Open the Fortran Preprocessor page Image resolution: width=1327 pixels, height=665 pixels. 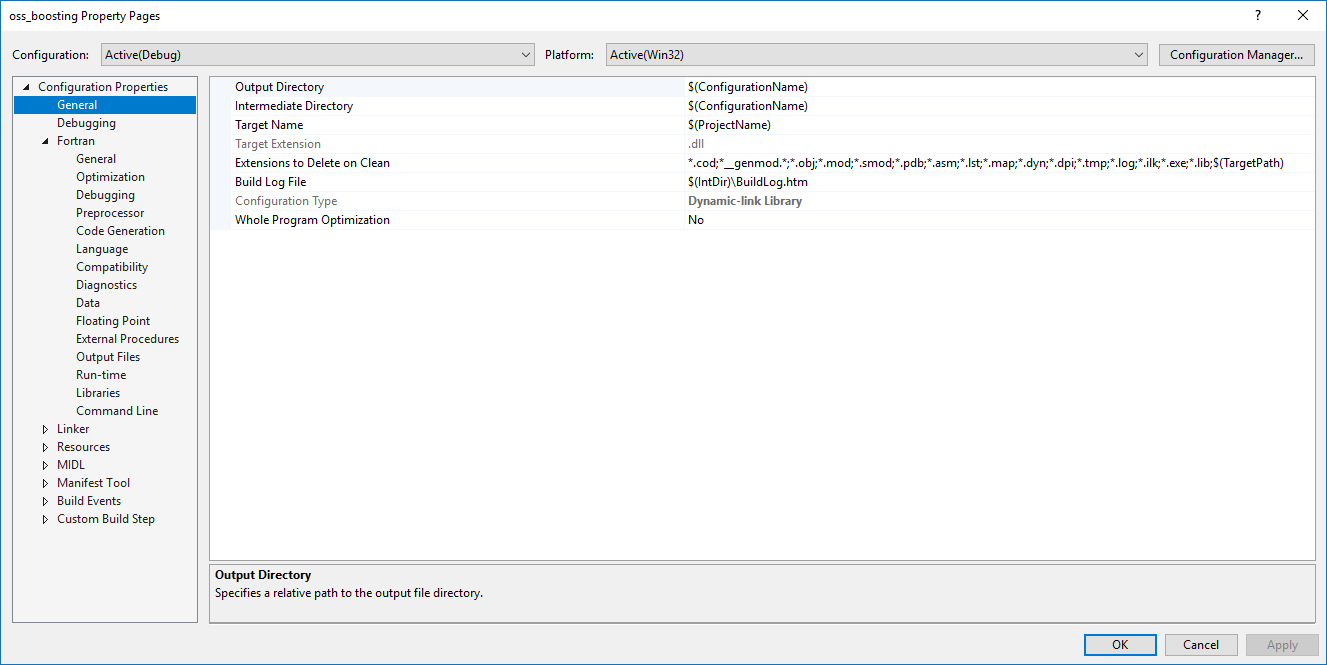pos(110,213)
